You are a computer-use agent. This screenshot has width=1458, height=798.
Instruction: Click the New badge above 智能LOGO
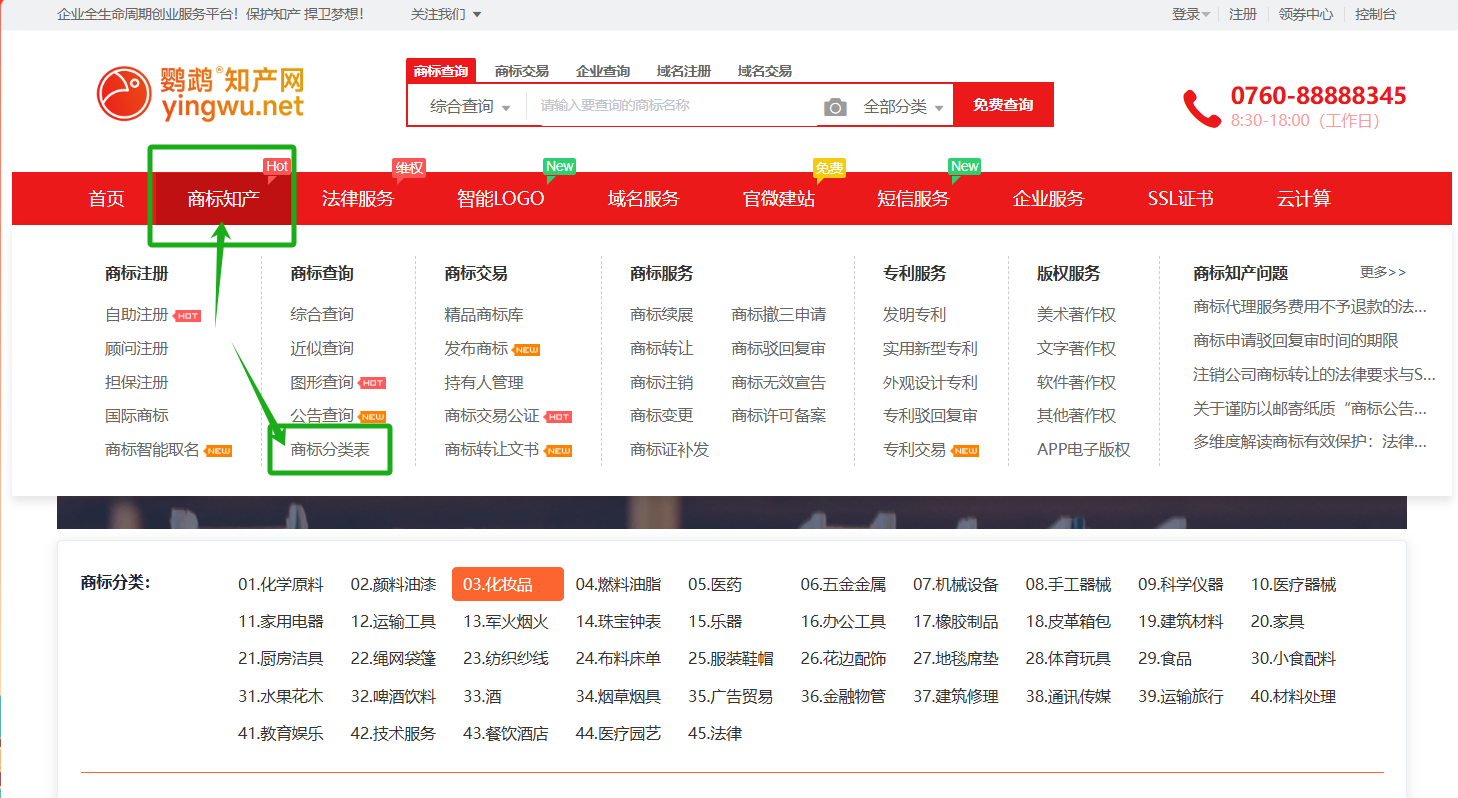[559, 166]
